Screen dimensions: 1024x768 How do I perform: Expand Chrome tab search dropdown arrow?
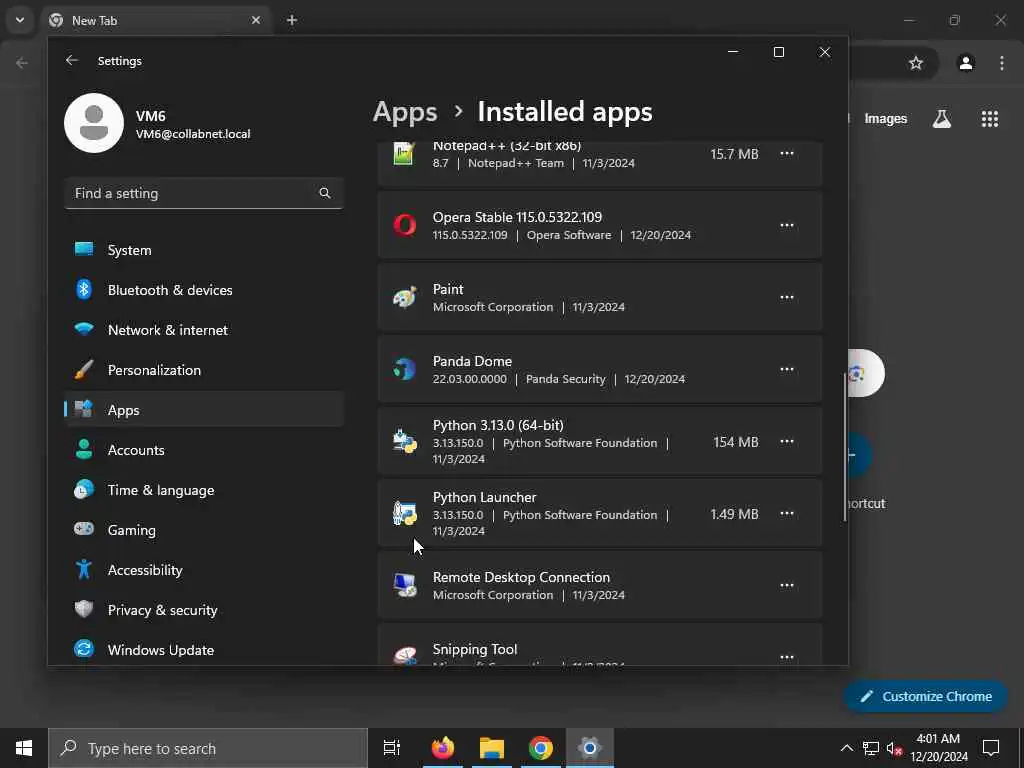point(20,20)
